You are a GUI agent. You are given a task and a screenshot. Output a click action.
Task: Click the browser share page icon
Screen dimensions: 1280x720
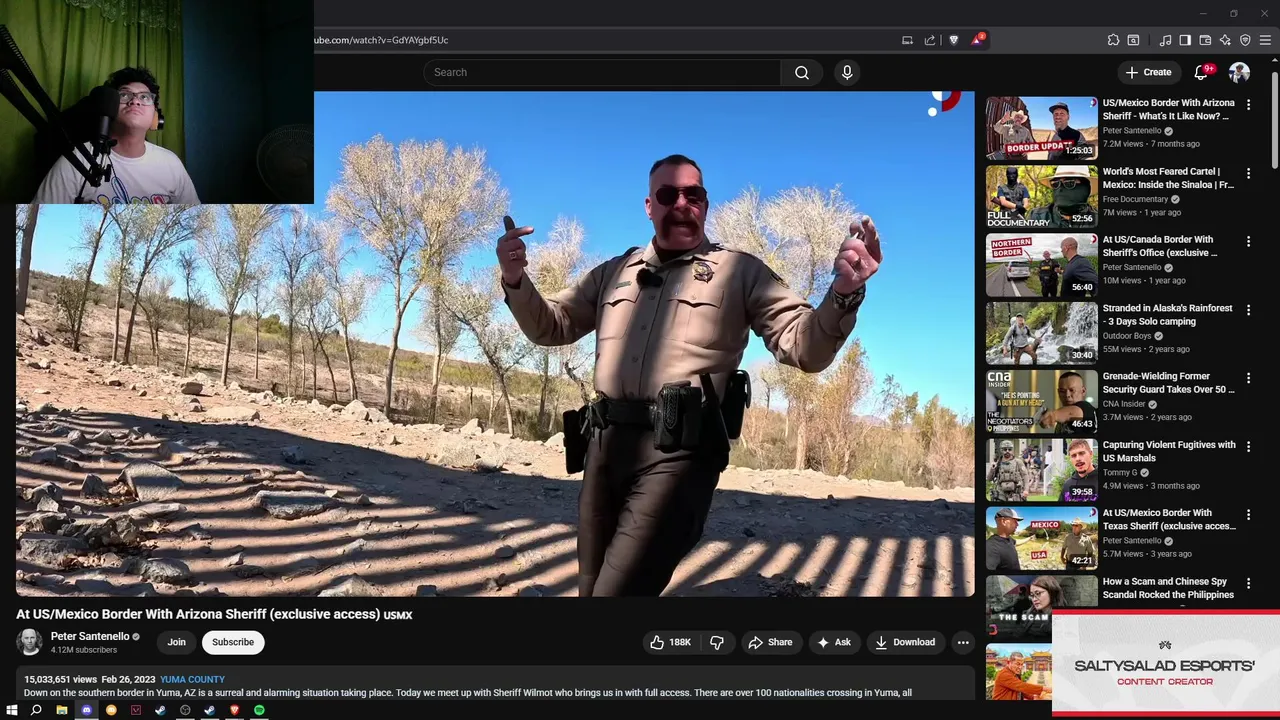click(930, 40)
